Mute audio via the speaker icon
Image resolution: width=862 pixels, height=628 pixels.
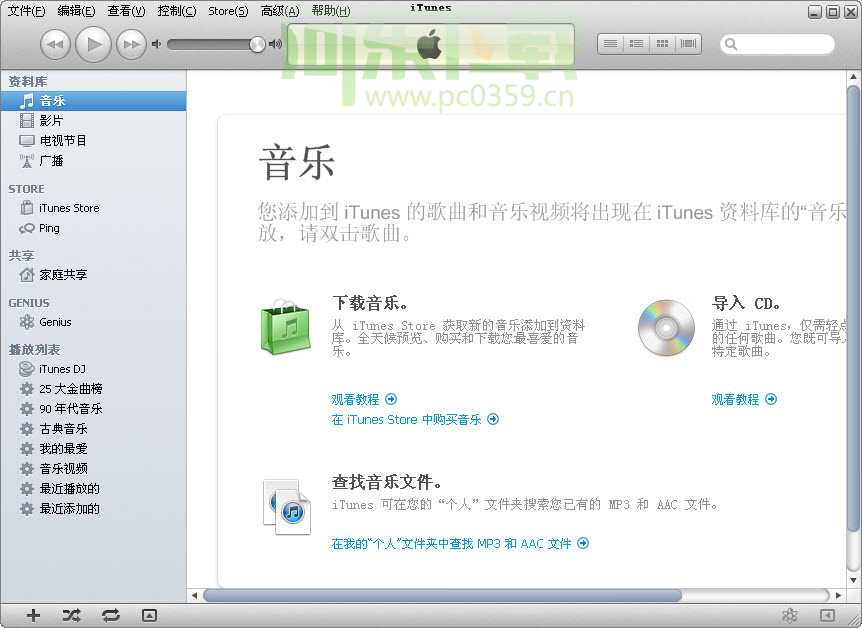pos(157,44)
